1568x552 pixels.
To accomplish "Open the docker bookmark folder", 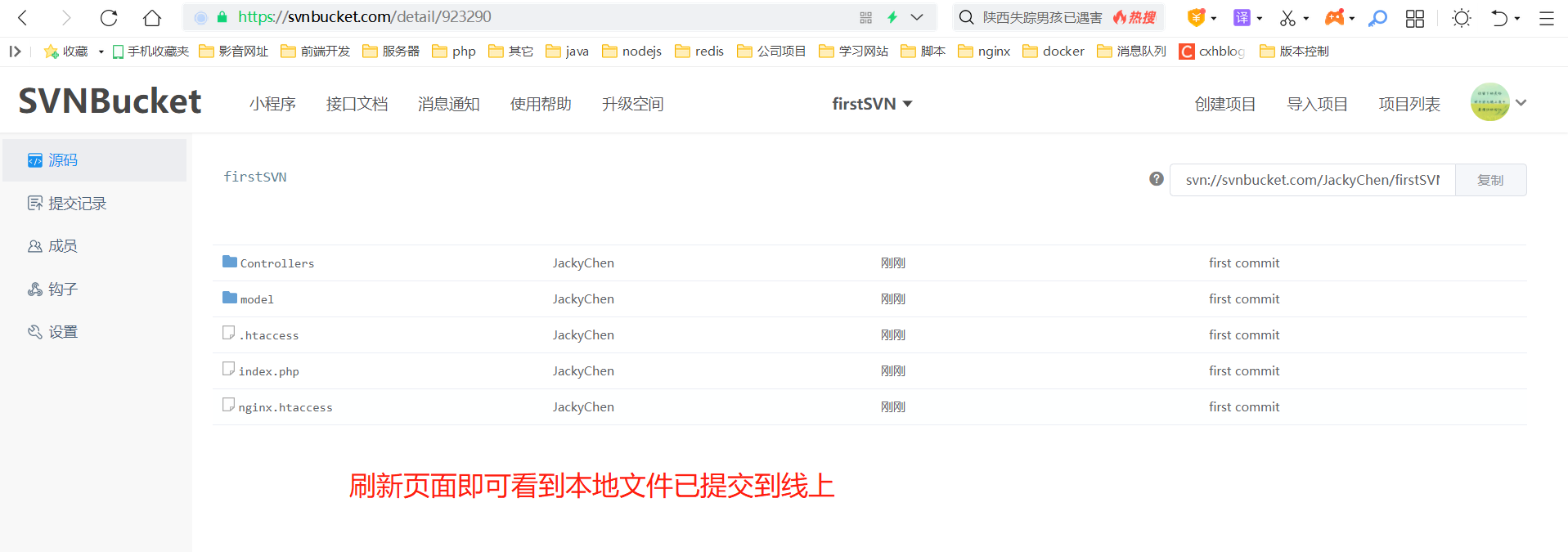I will click(x=1054, y=52).
